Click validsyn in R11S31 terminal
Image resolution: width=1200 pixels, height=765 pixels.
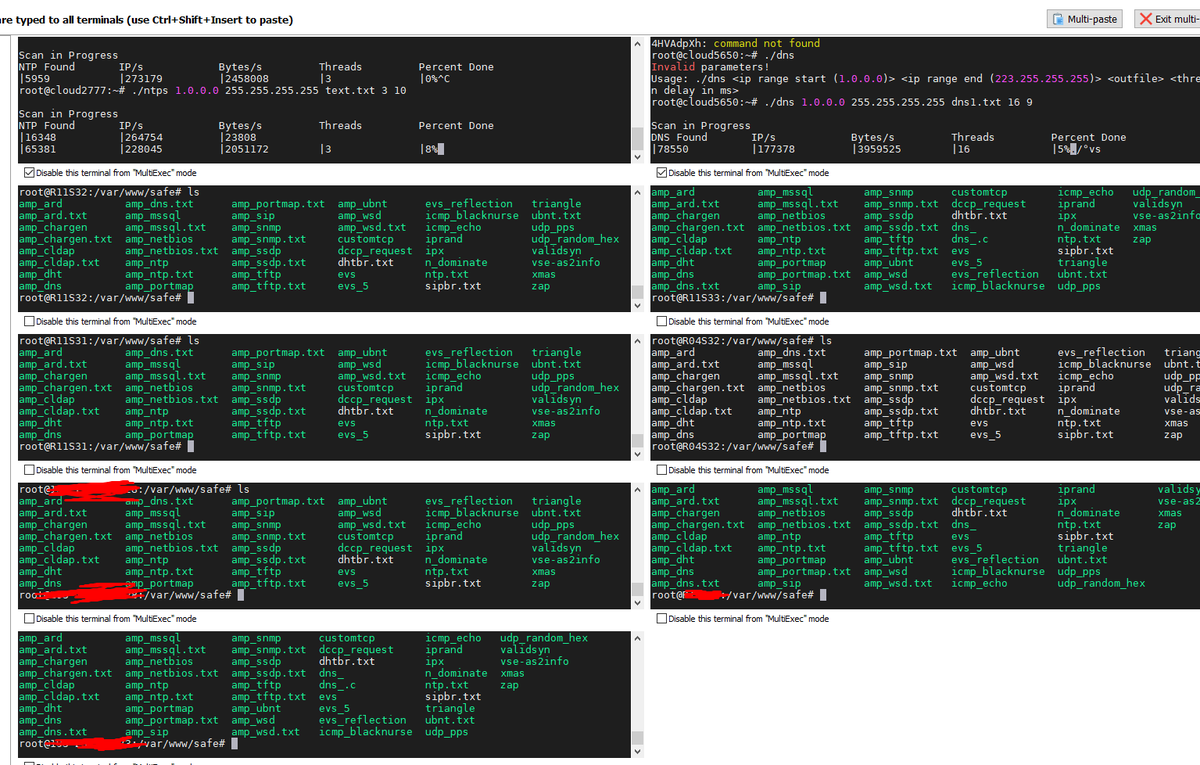tap(556, 399)
